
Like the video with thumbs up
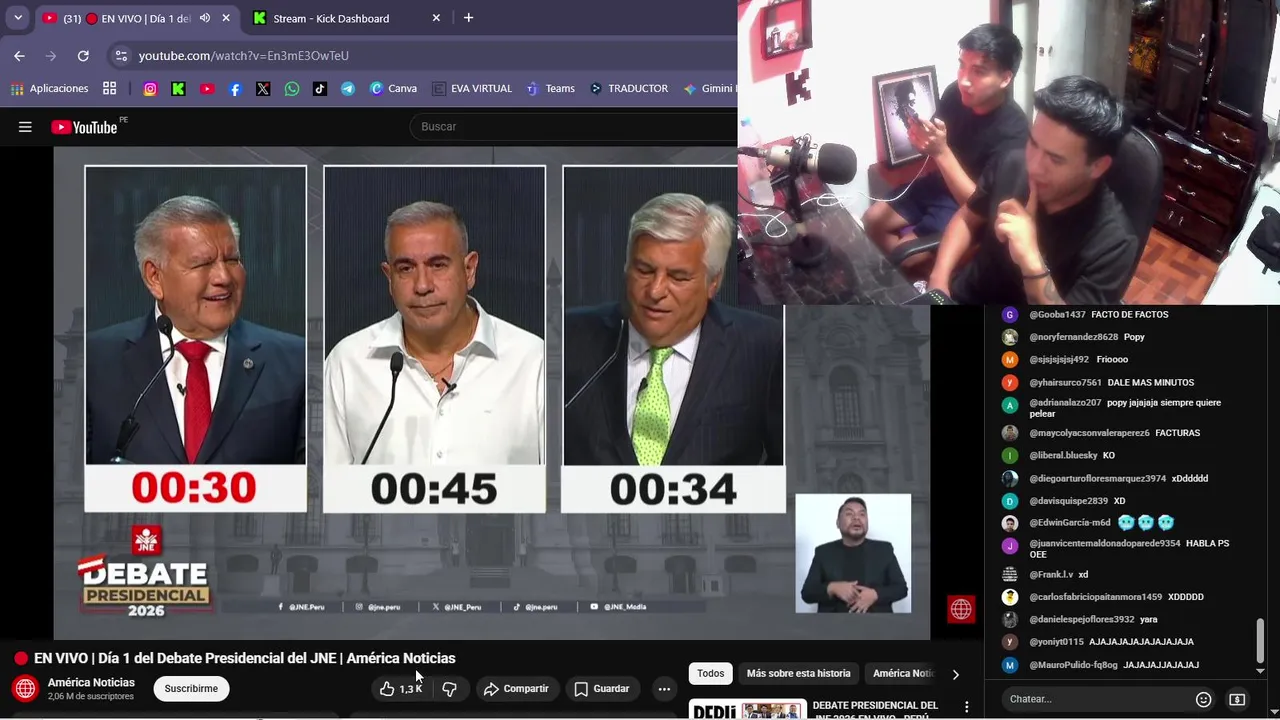click(400, 689)
